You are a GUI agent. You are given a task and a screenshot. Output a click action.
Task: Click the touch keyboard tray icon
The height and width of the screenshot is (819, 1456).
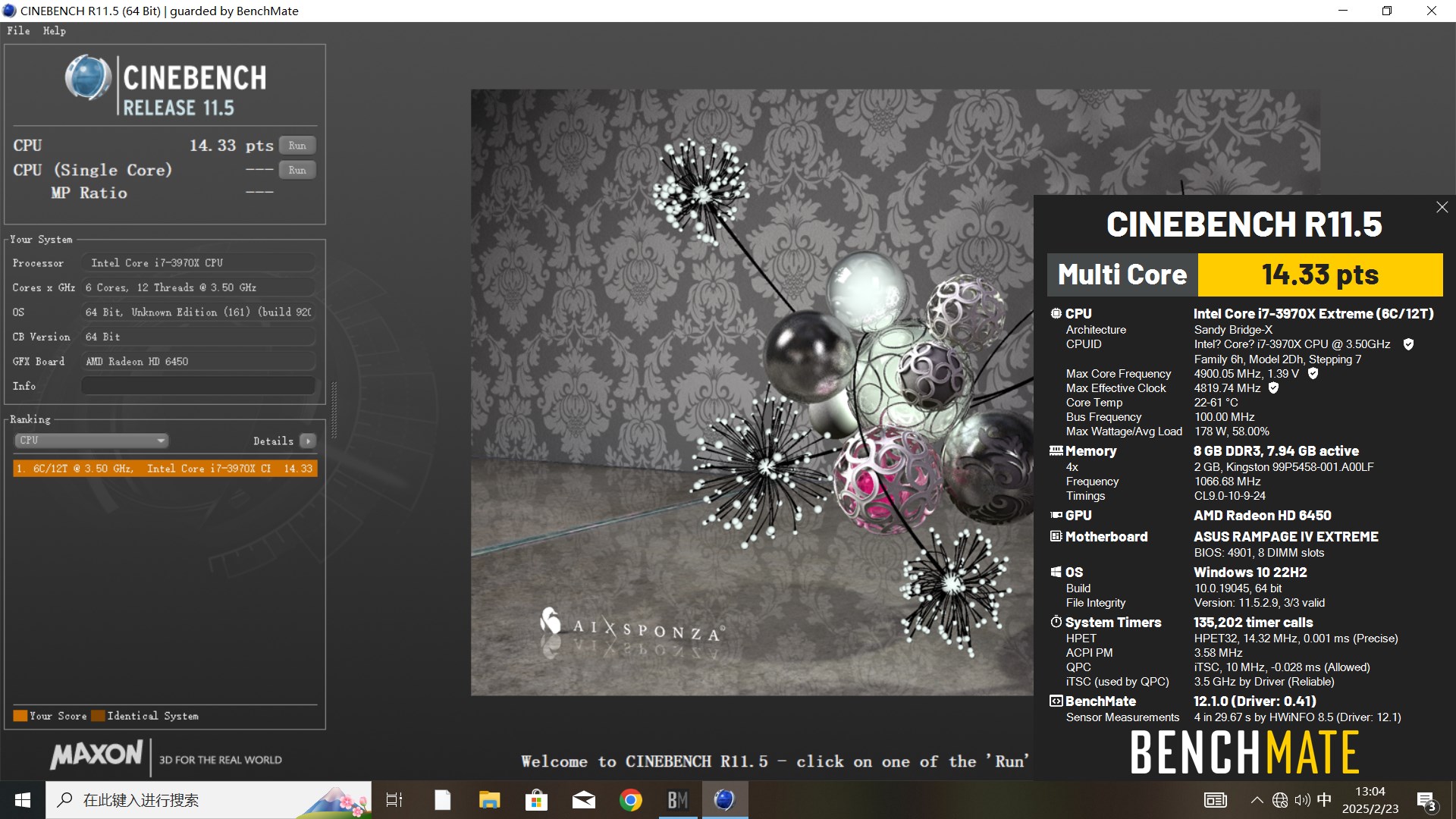pyautogui.click(x=1216, y=800)
